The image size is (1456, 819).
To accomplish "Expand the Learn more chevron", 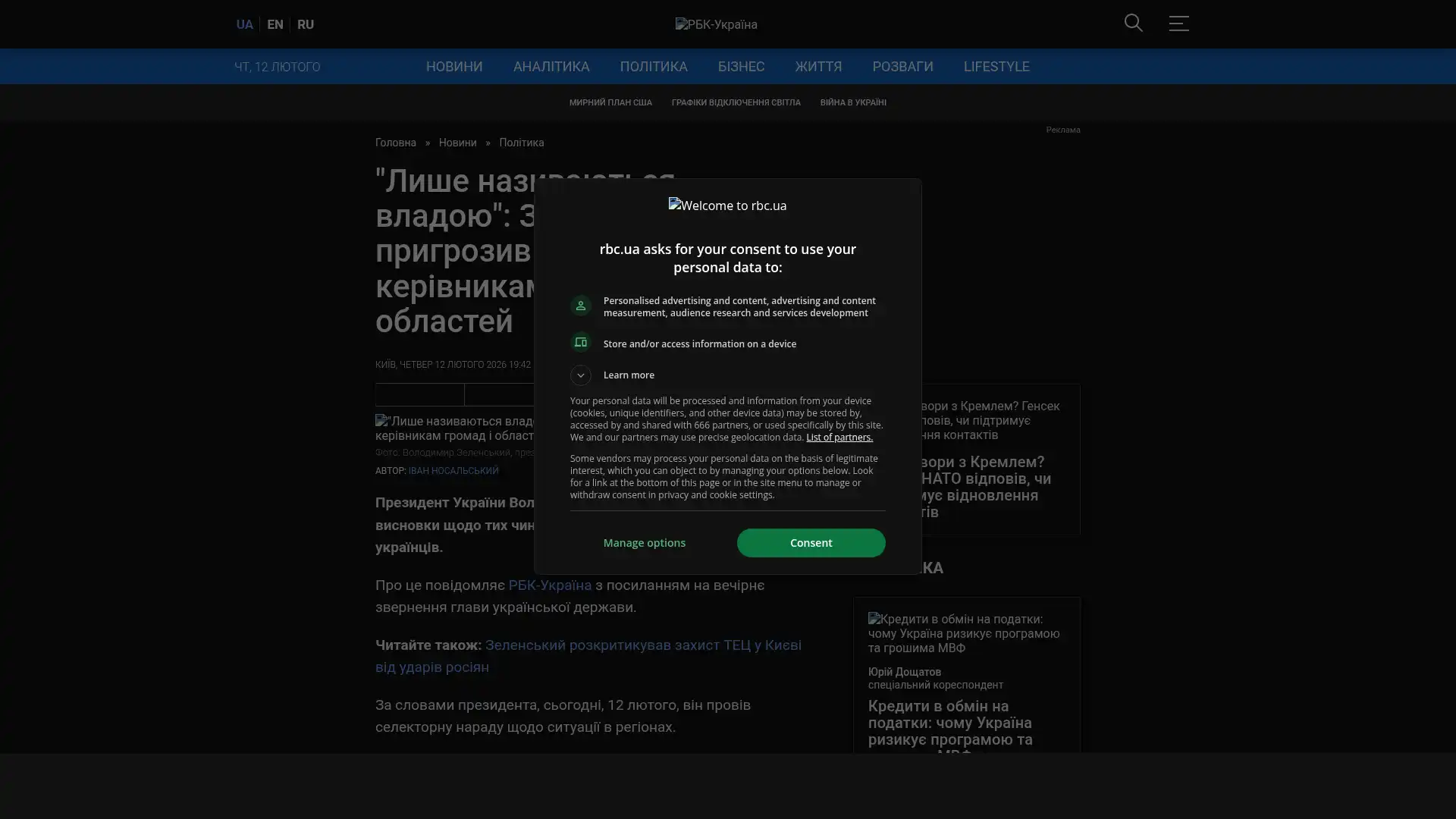I will [580, 375].
